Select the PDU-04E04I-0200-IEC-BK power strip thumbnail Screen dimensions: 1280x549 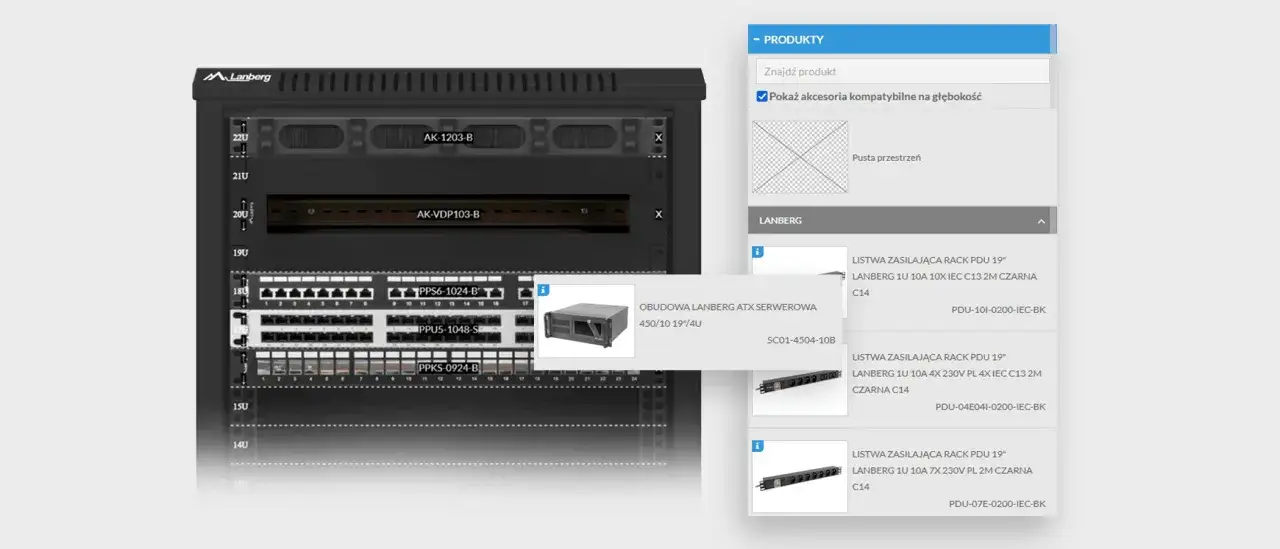click(800, 379)
